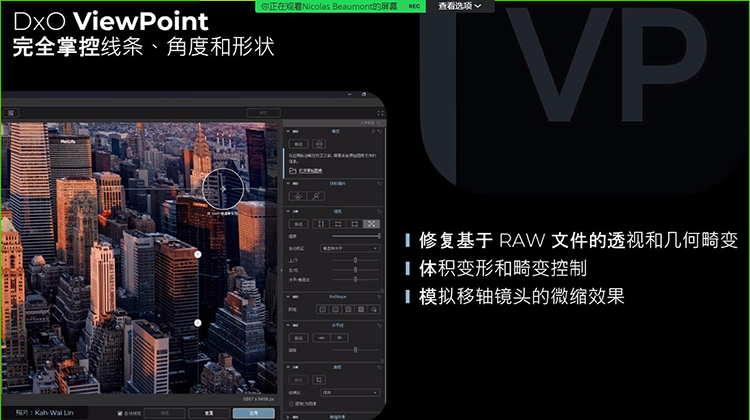Image resolution: width=750 pixels, height=420 pixels.
Task: Toggle the 水平线 horizon switch
Action: (296, 325)
